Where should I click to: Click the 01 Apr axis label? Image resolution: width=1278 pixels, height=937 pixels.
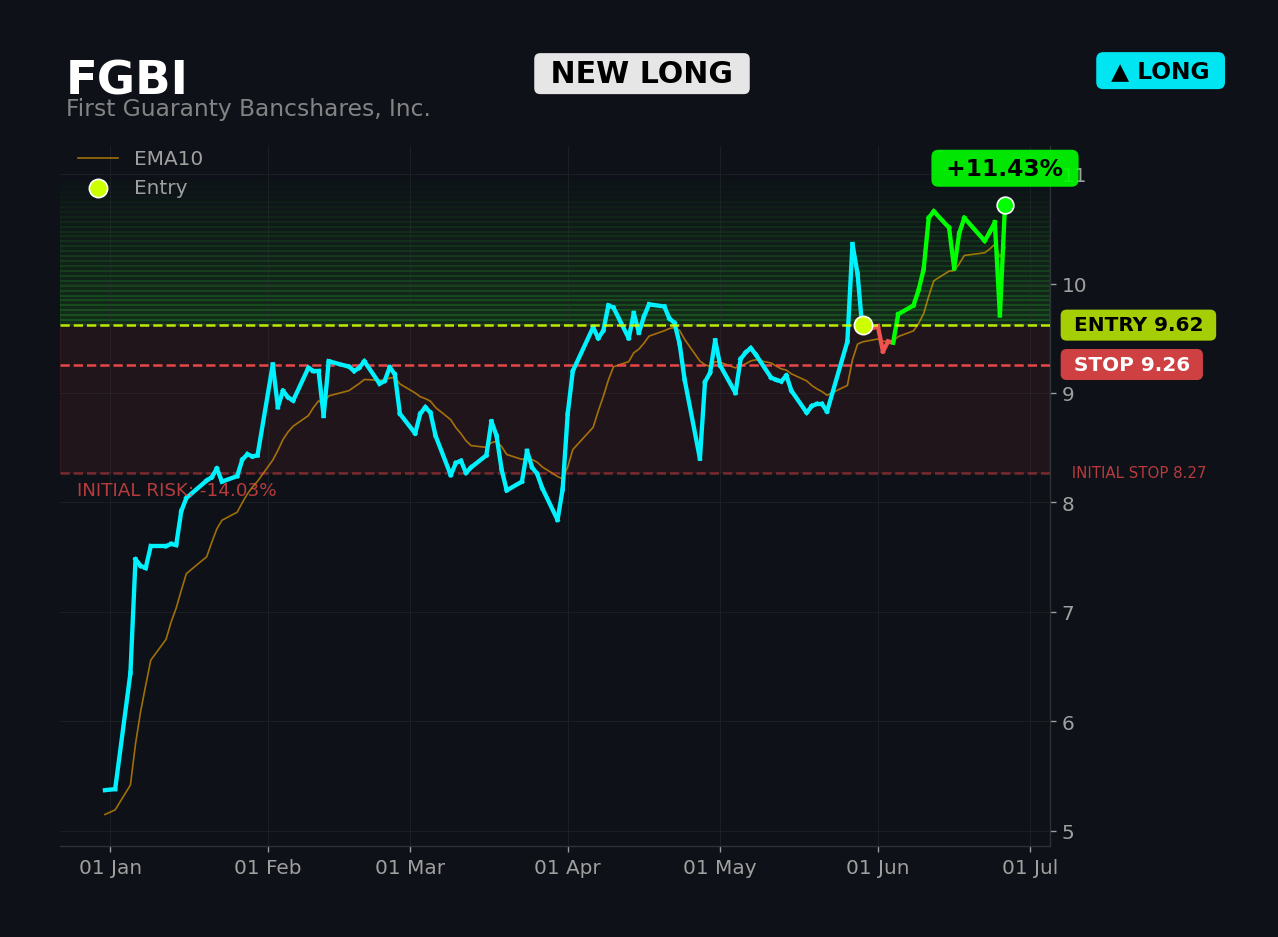coord(567,868)
